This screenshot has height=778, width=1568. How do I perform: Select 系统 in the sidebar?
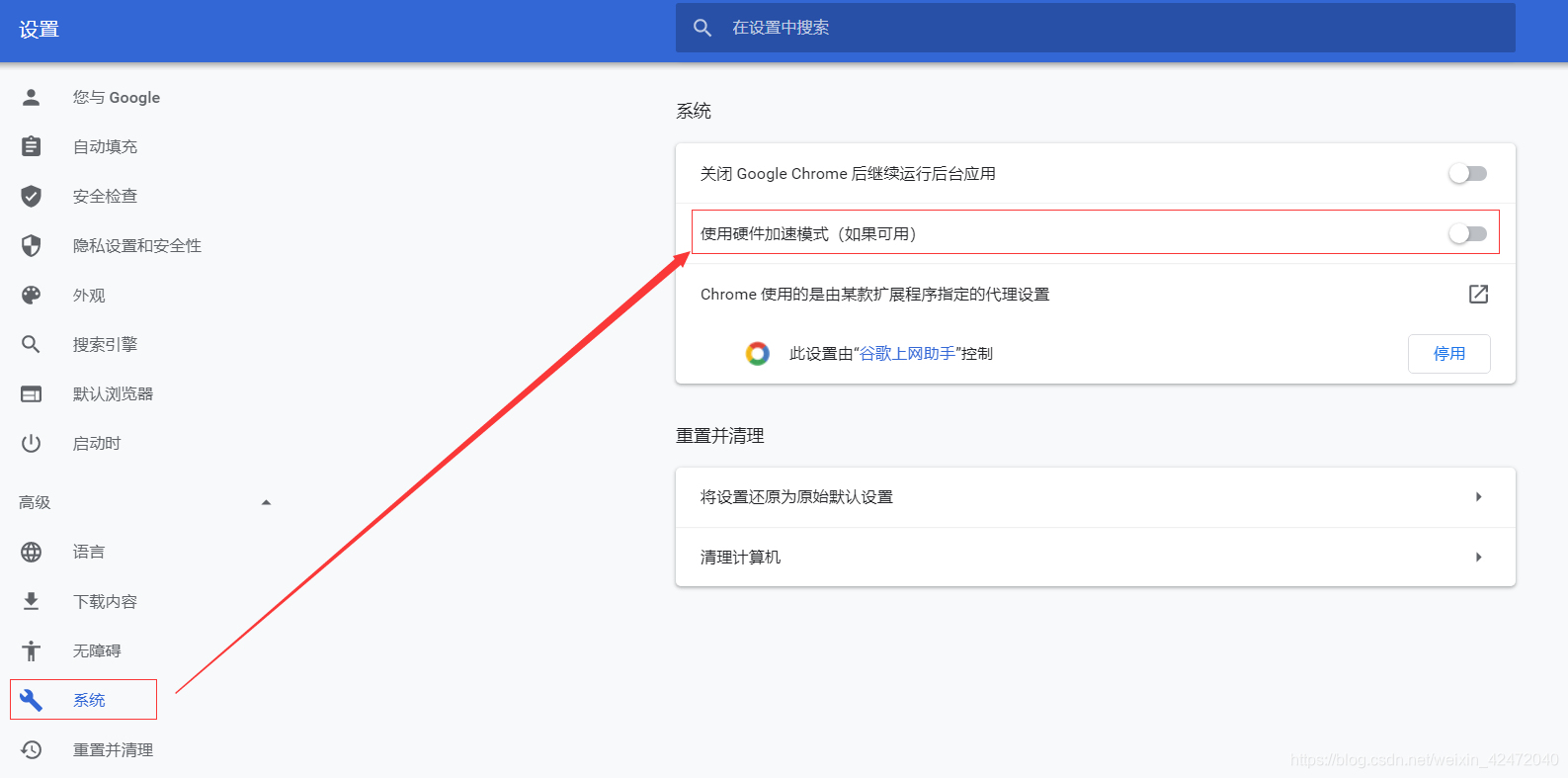[89, 700]
